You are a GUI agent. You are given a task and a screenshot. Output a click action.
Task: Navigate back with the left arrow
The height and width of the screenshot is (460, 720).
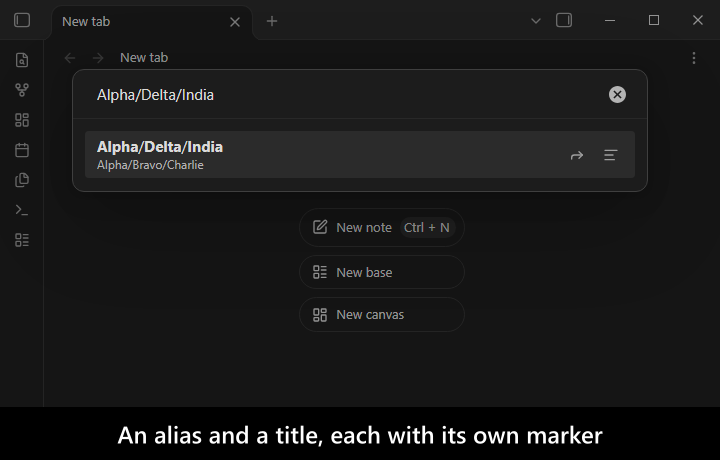tap(70, 58)
